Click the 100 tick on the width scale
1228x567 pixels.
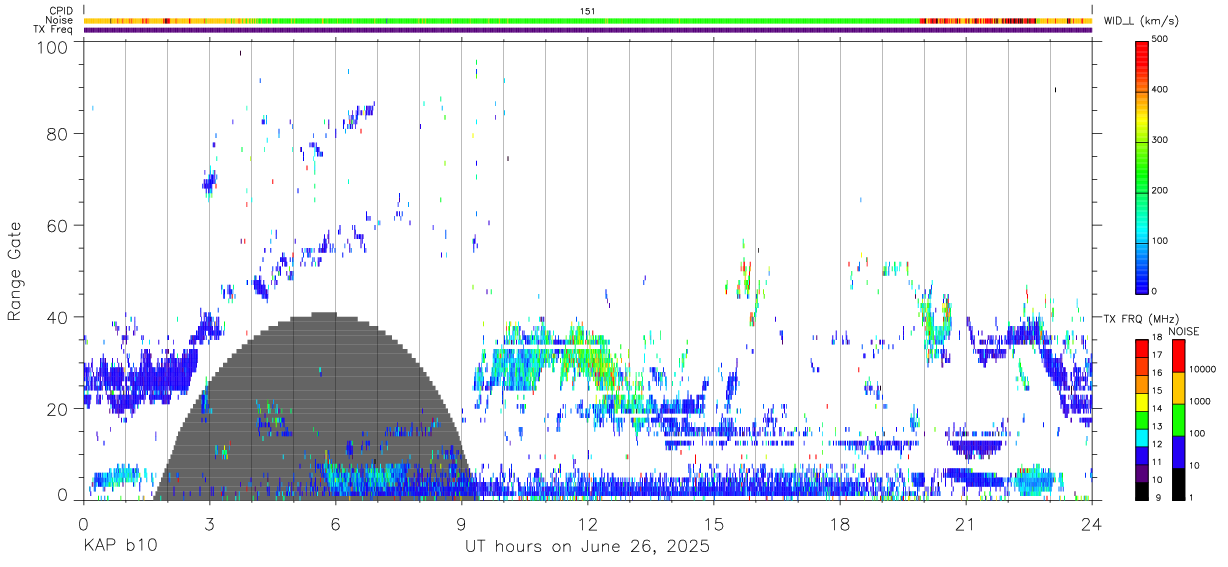pos(1161,241)
